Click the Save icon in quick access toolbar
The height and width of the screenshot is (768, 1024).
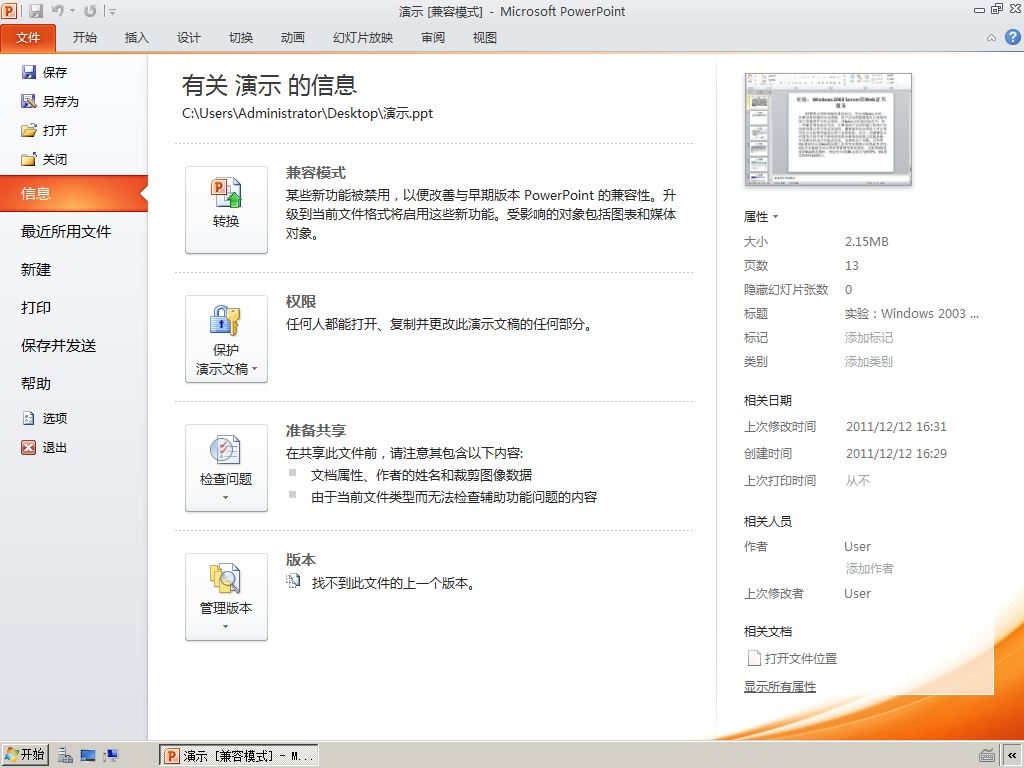(x=36, y=10)
